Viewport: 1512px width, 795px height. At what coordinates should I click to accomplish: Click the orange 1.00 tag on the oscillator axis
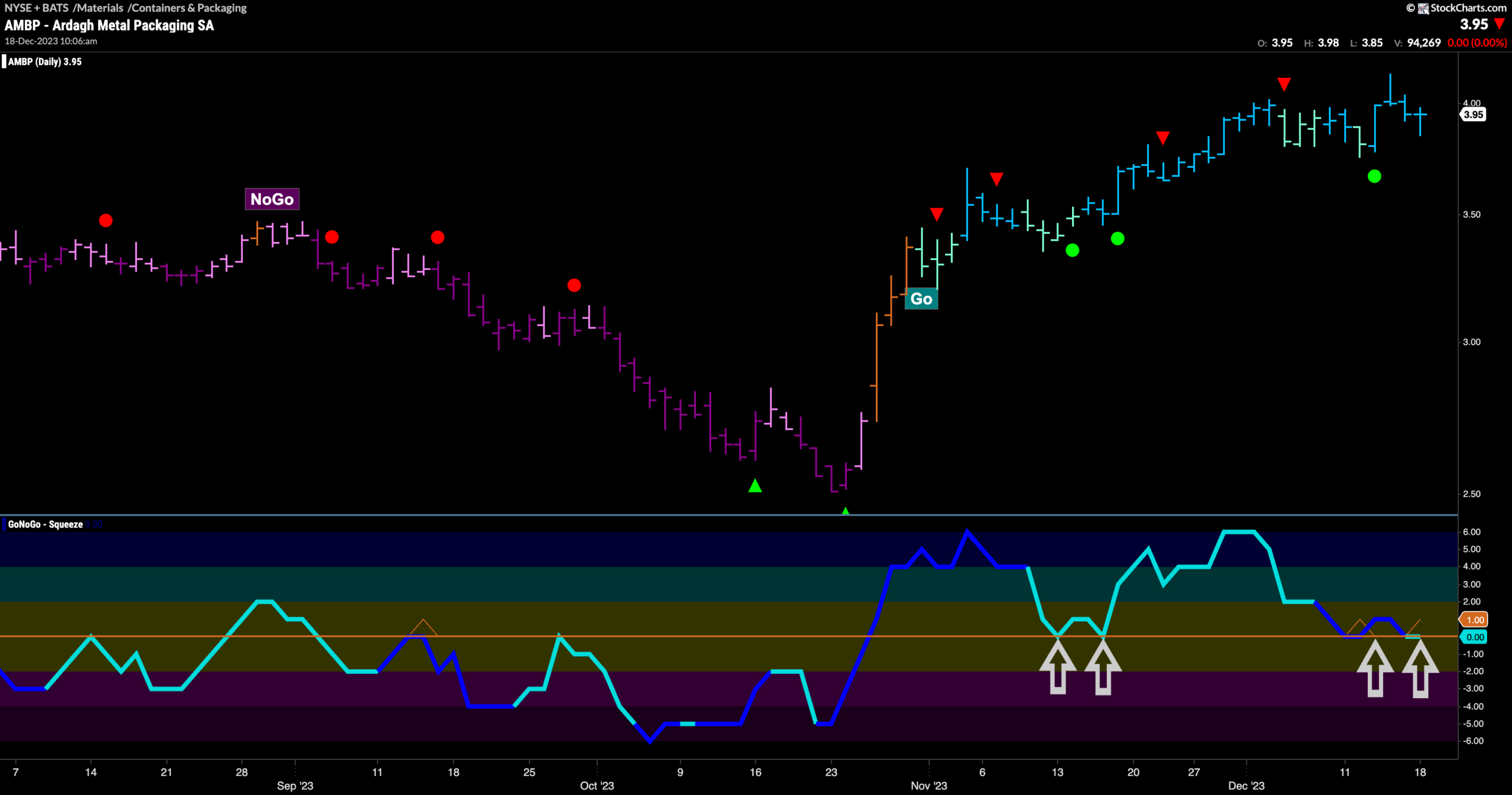pos(1474,620)
